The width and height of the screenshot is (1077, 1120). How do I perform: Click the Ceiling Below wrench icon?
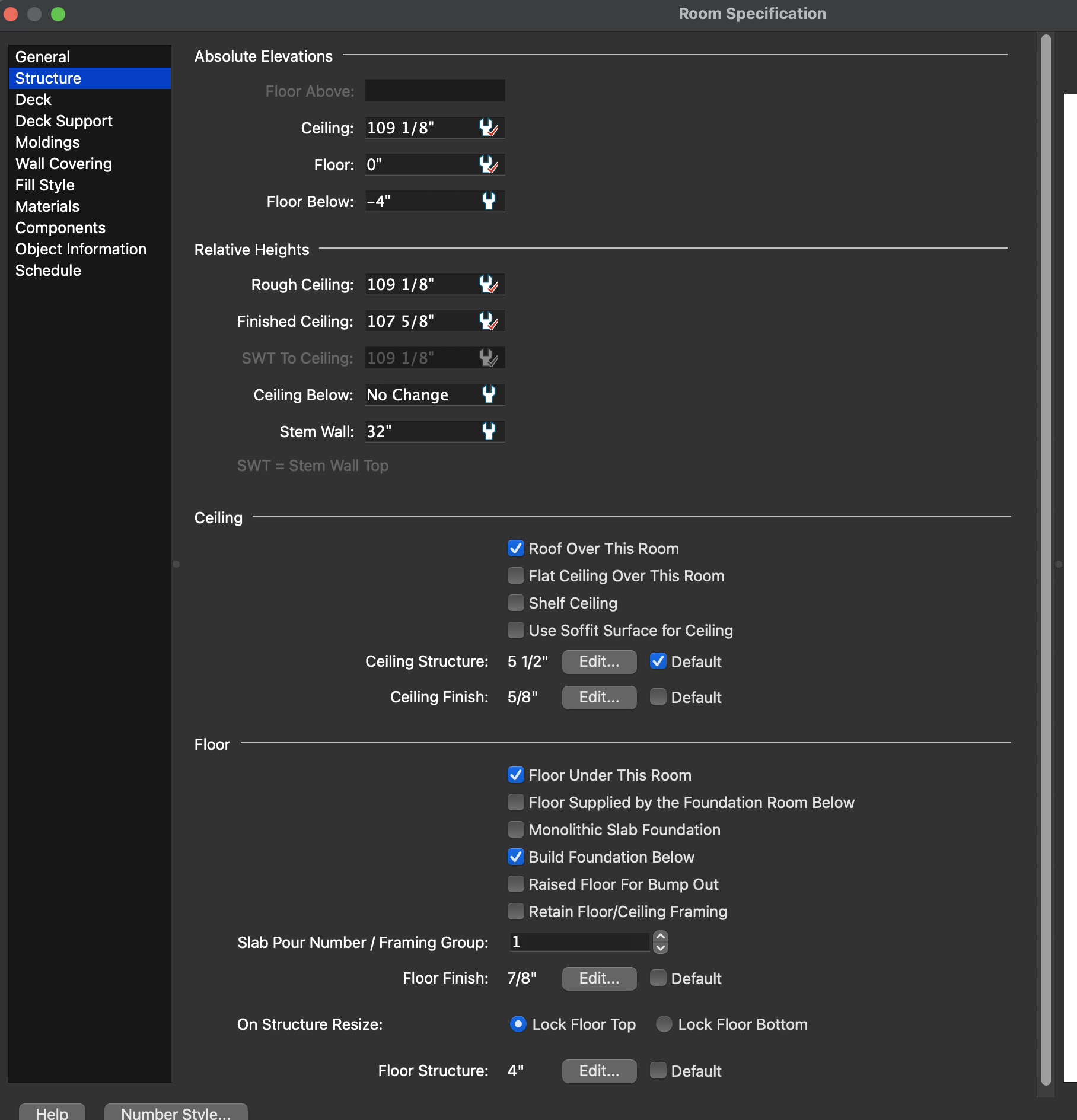pyautogui.click(x=488, y=394)
